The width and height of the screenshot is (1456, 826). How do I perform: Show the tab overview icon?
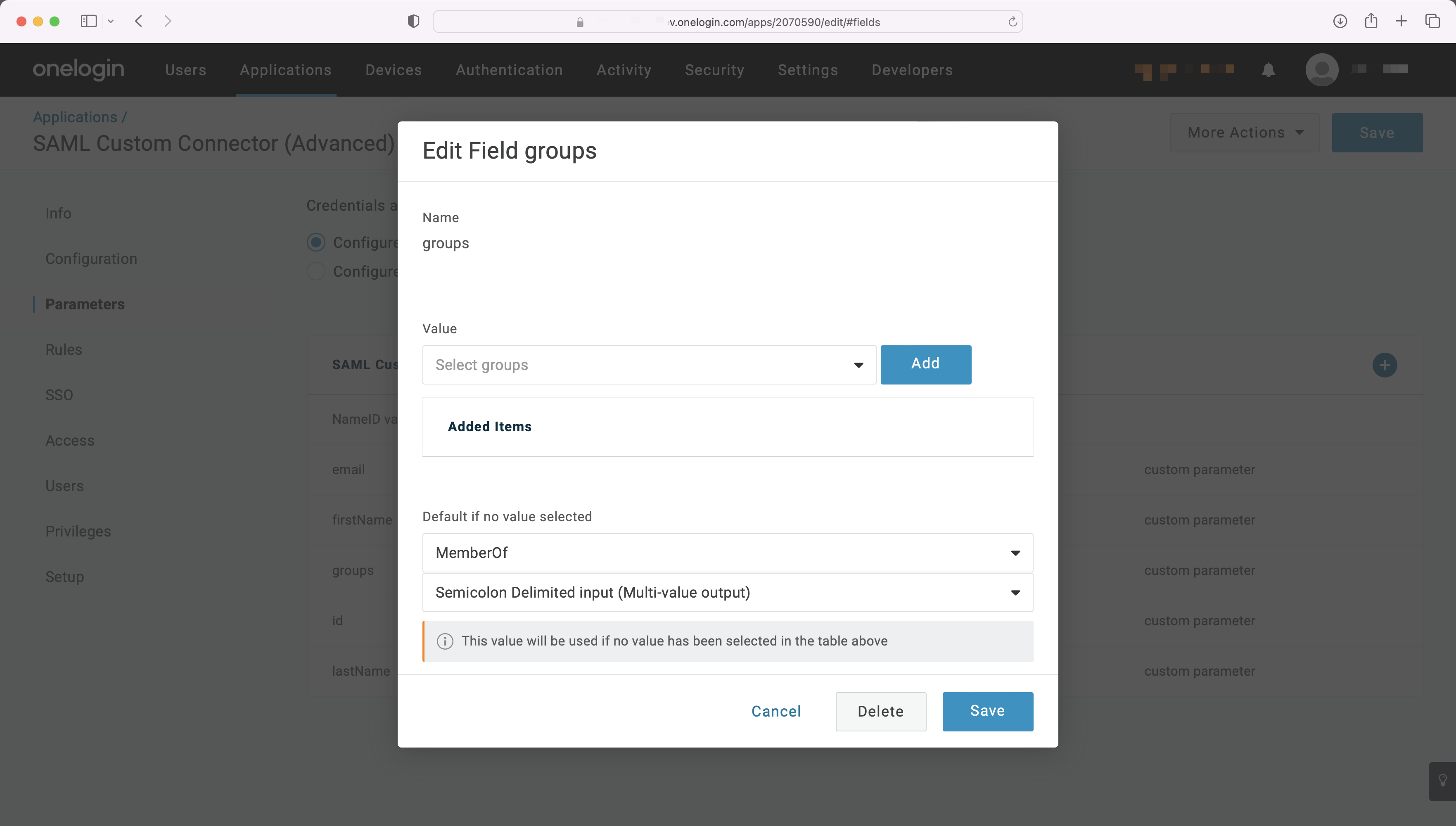[x=1433, y=21]
